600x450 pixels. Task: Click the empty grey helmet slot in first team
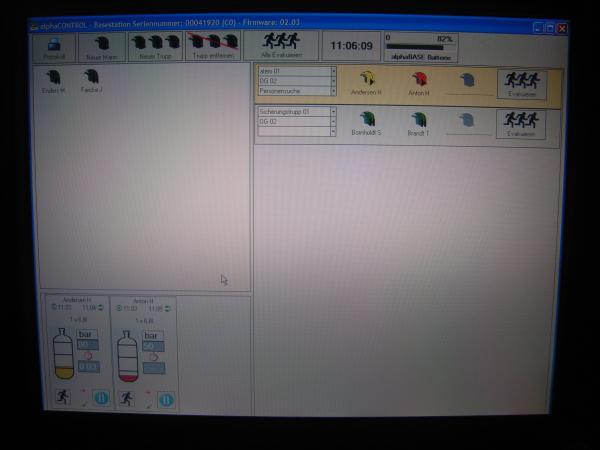pos(468,80)
